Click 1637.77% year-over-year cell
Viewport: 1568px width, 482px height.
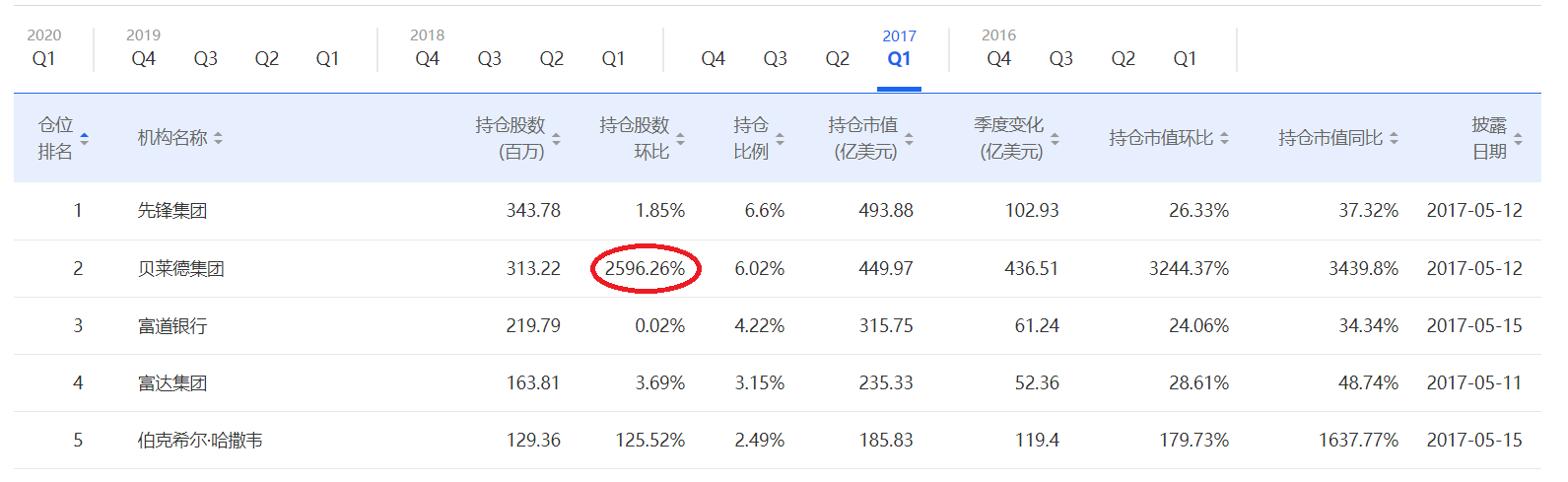pyautogui.click(x=1358, y=441)
